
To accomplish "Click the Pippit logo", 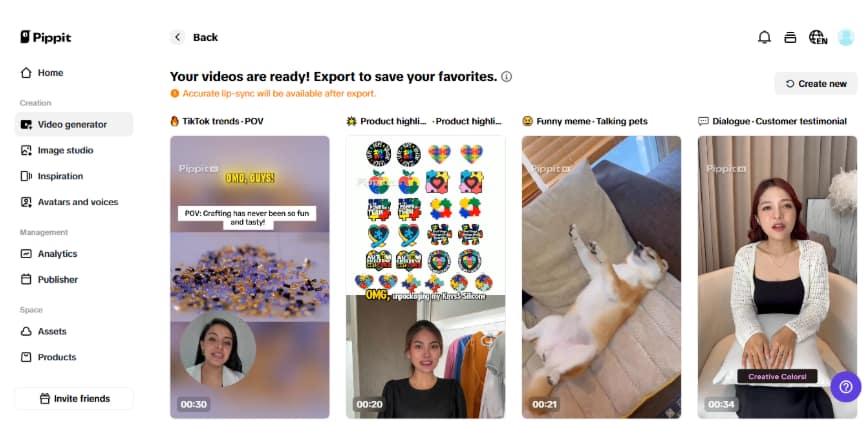I will click(46, 38).
